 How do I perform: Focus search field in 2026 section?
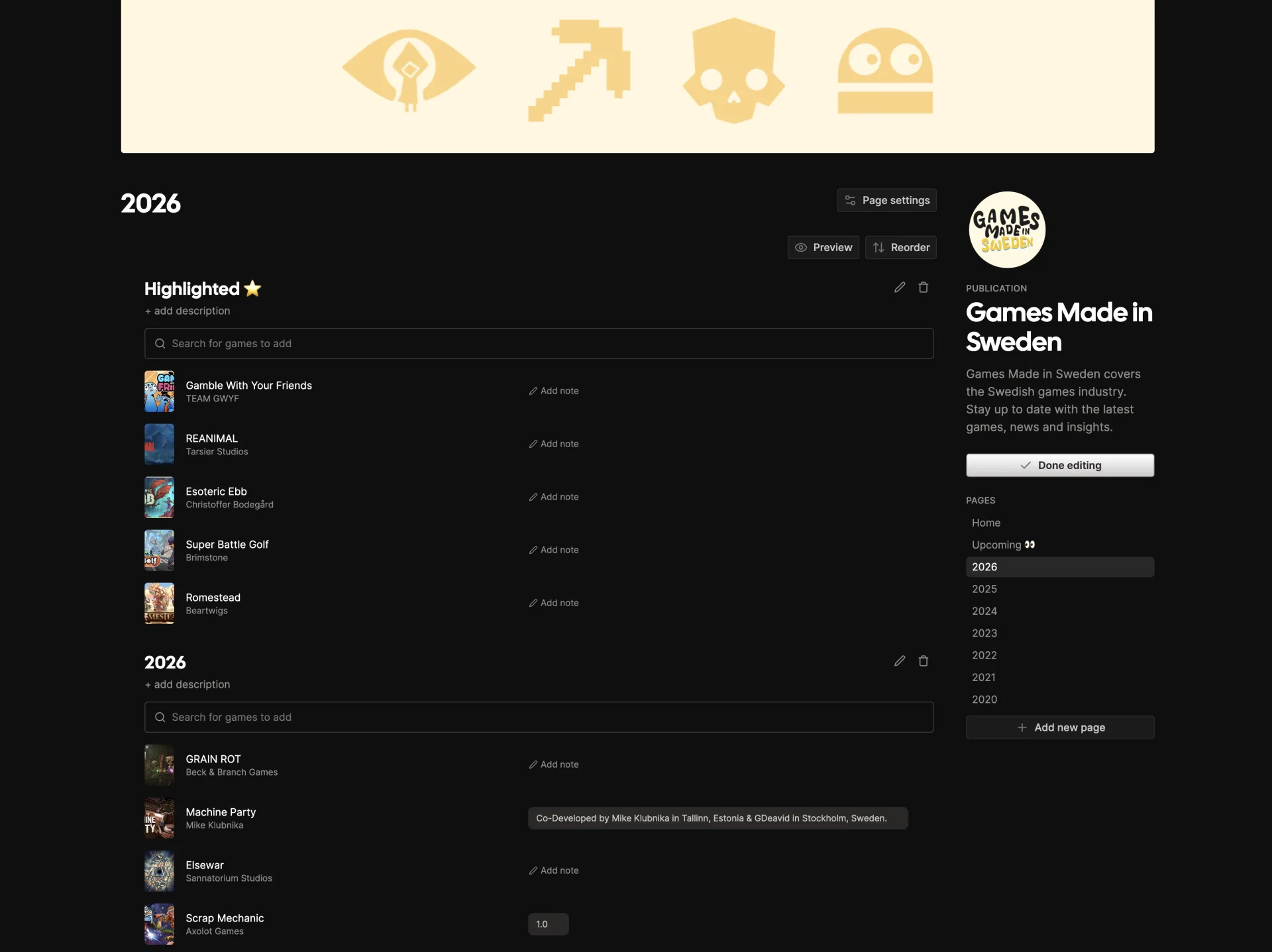tap(539, 717)
